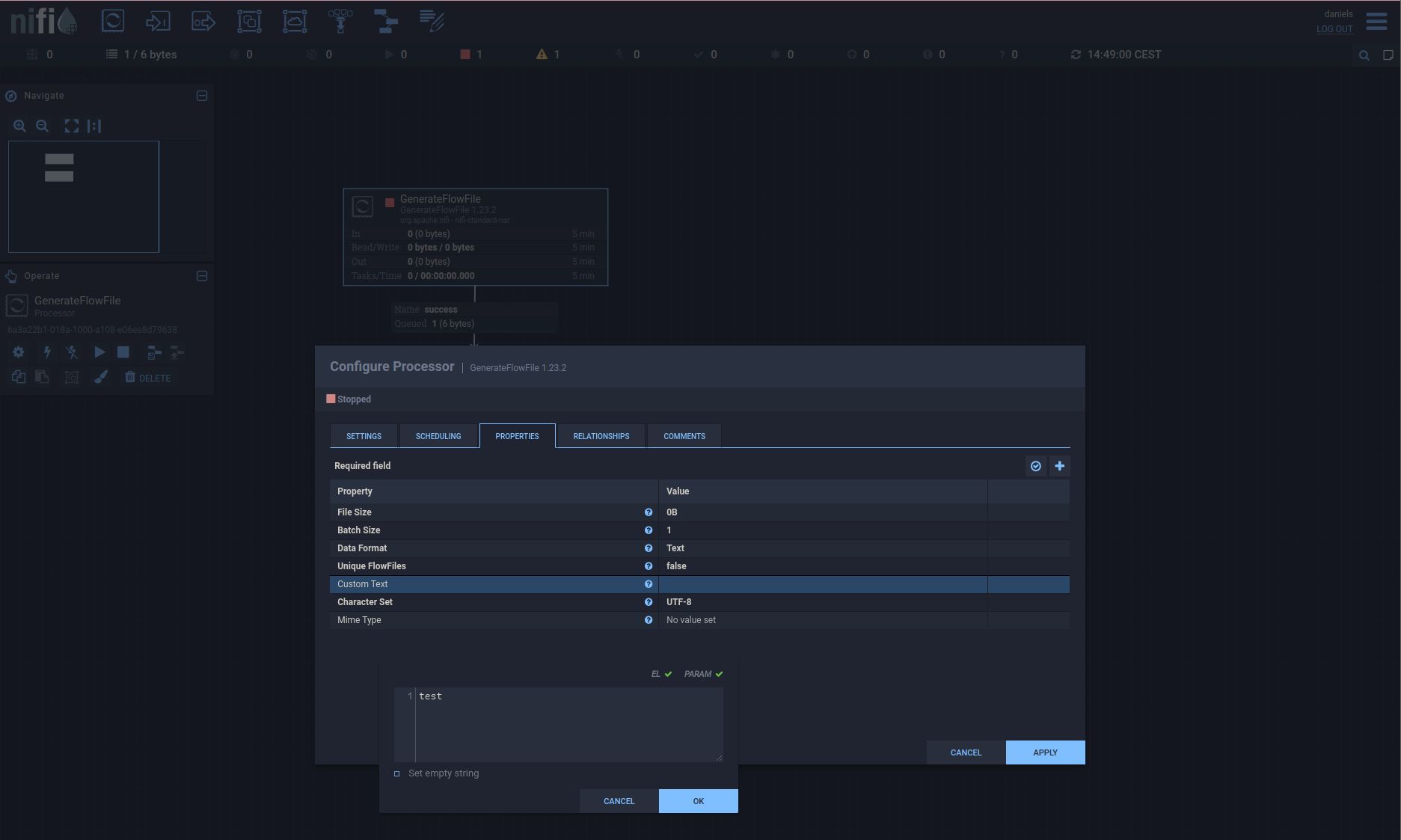Click the Create Template icon
This screenshot has height=840, width=1401.
(x=154, y=352)
